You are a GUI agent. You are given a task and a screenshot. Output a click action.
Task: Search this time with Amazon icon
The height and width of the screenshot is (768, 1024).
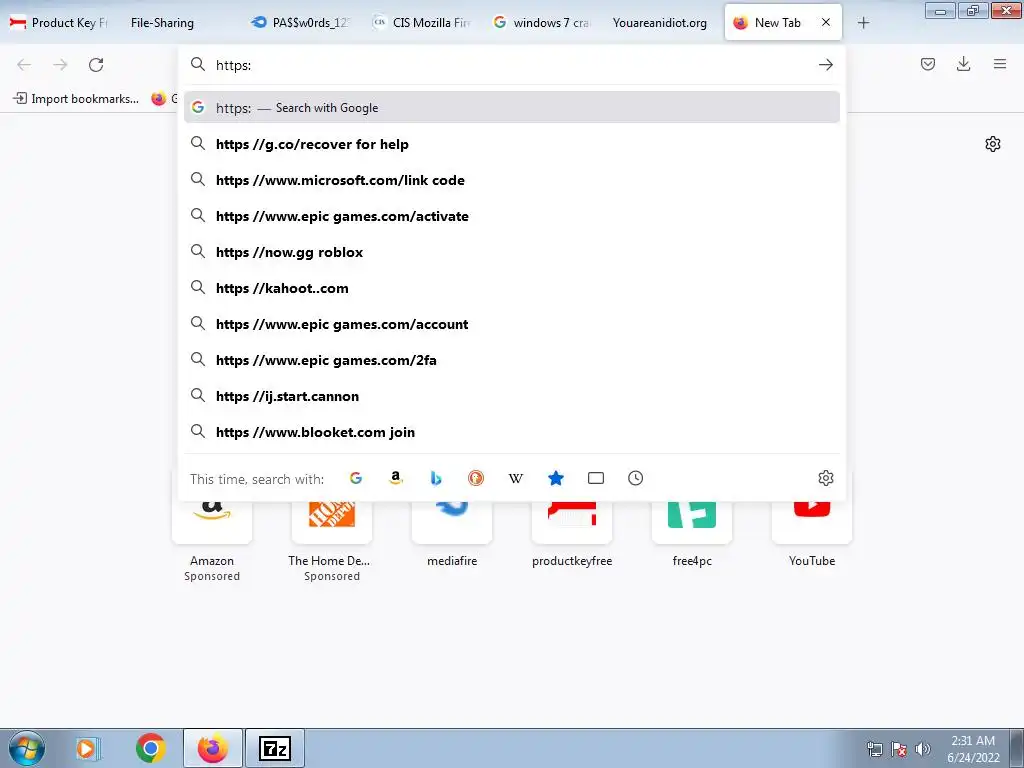tap(396, 478)
